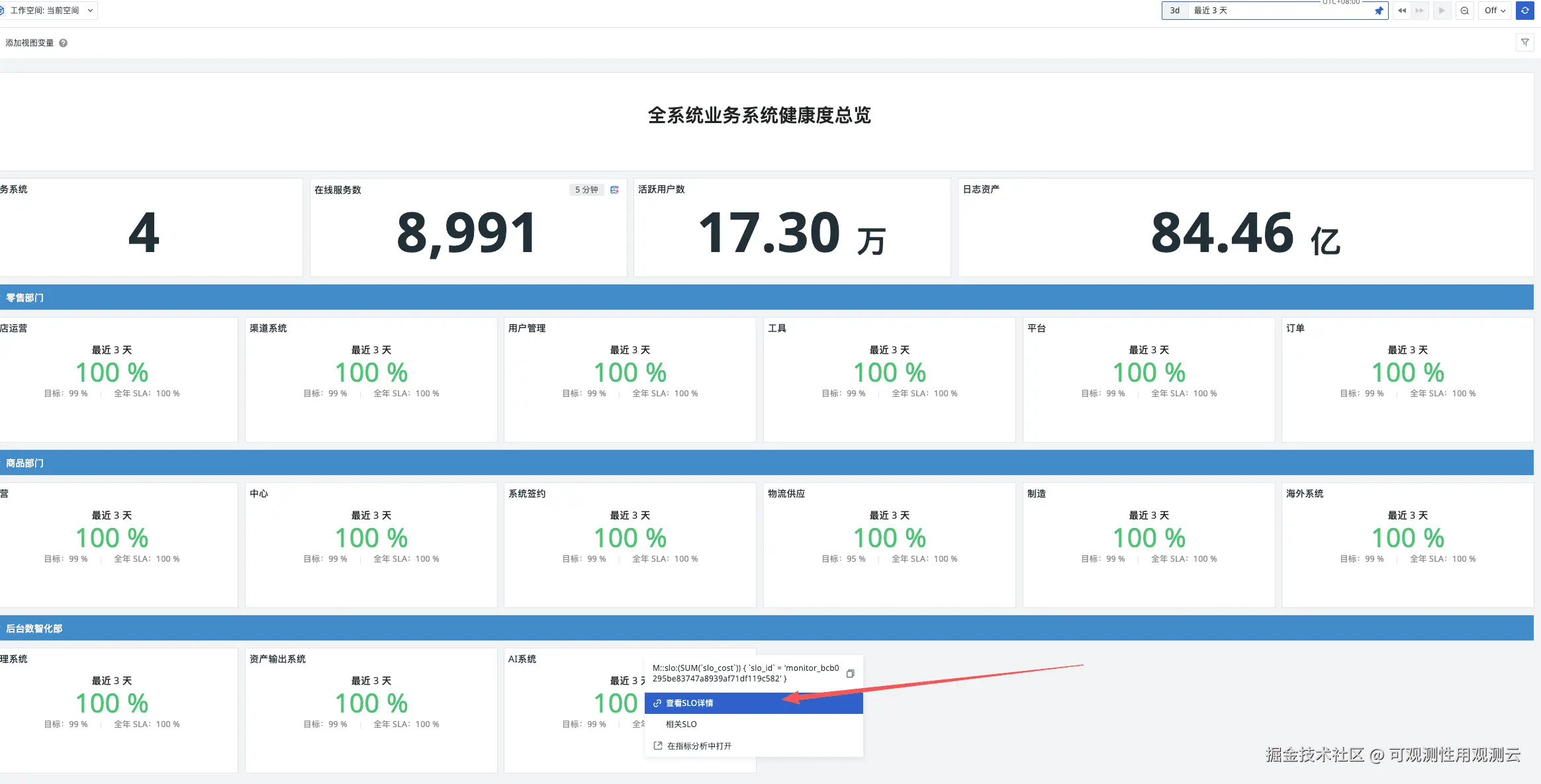Image resolution: width=1541 pixels, height=784 pixels.
Task: Open the filter funnel icon
Action: pos(1524,42)
